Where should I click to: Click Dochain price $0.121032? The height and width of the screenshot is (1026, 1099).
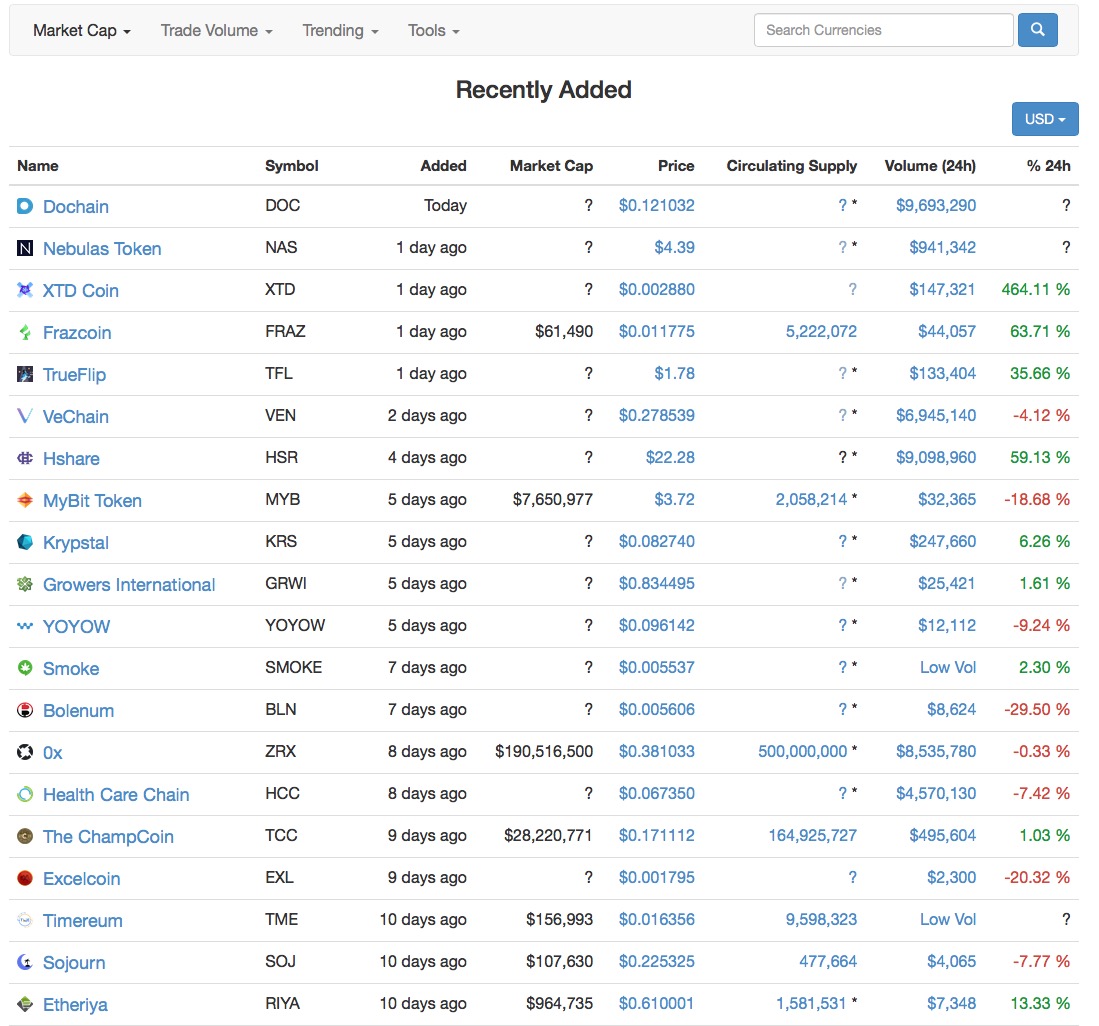pos(657,205)
